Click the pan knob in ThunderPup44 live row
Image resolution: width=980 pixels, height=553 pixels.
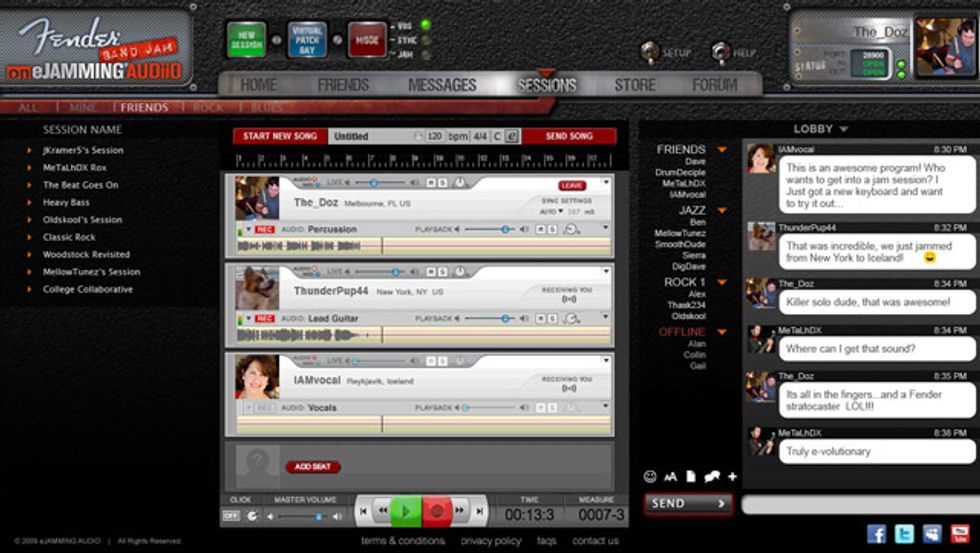coord(460,272)
